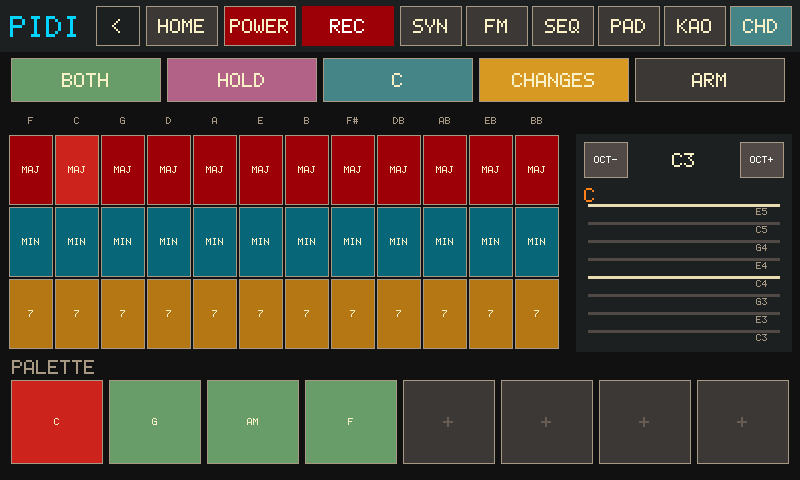Viewport: 800px width, 480px height.
Task: Toggle the HOLD button
Action: pos(242,80)
